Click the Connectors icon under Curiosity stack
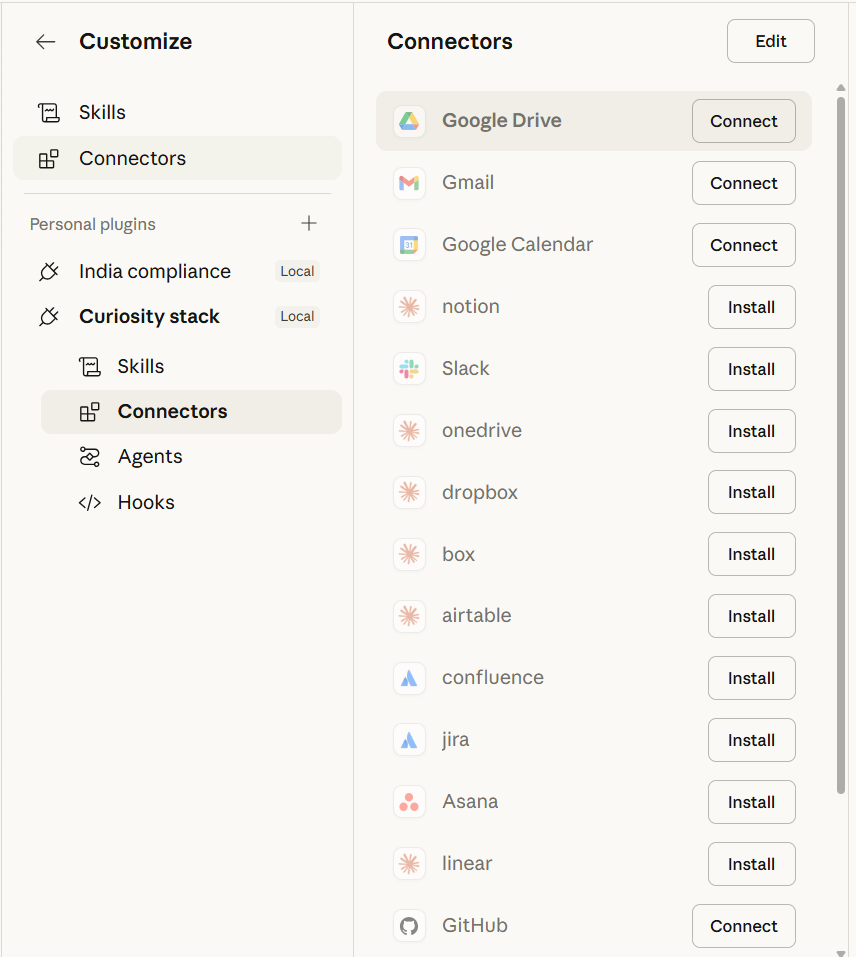856x957 pixels. click(90, 412)
